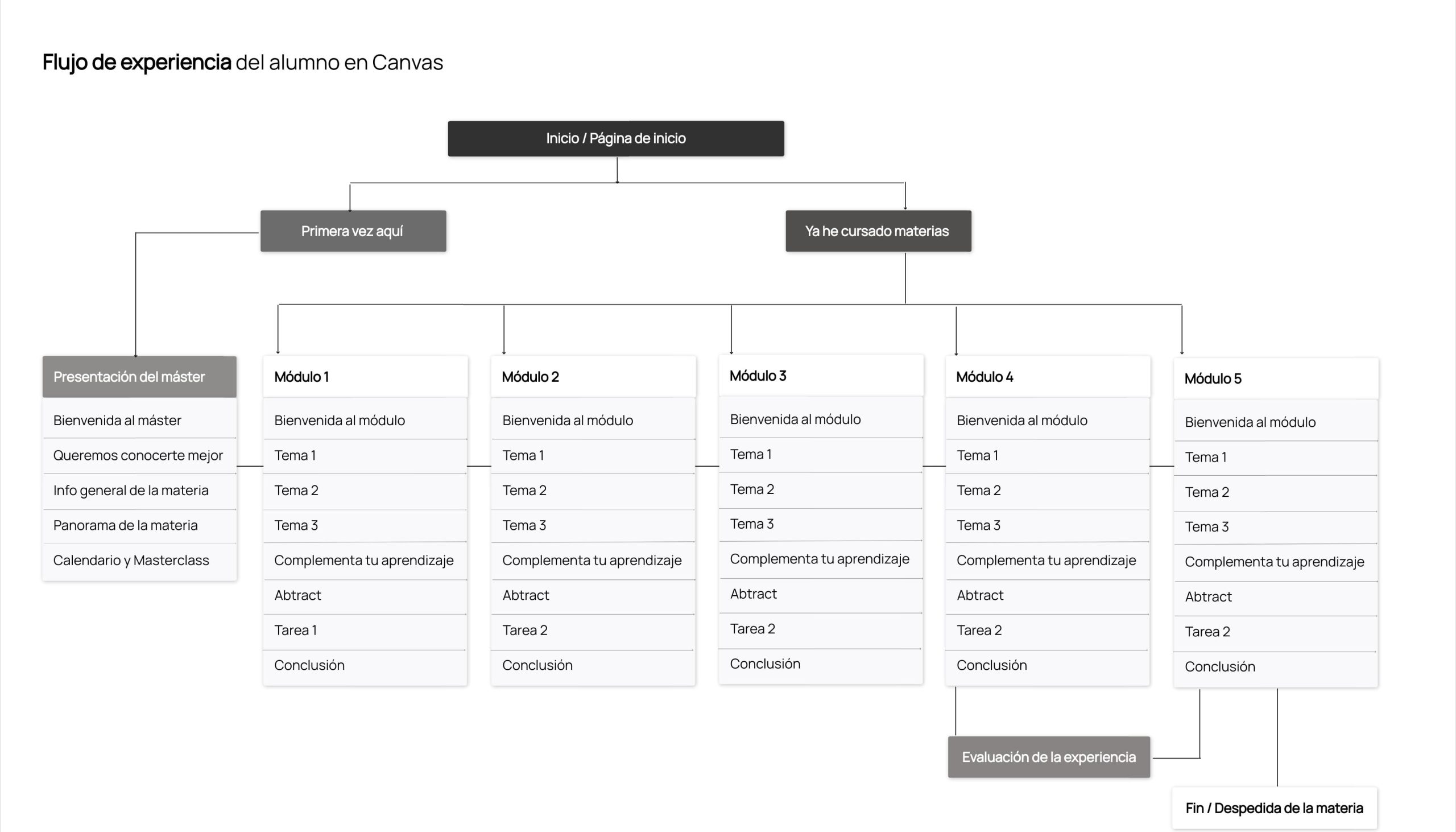Click the Módulo 5 header
Image resolution: width=1456 pixels, height=832 pixels.
[1276, 378]
